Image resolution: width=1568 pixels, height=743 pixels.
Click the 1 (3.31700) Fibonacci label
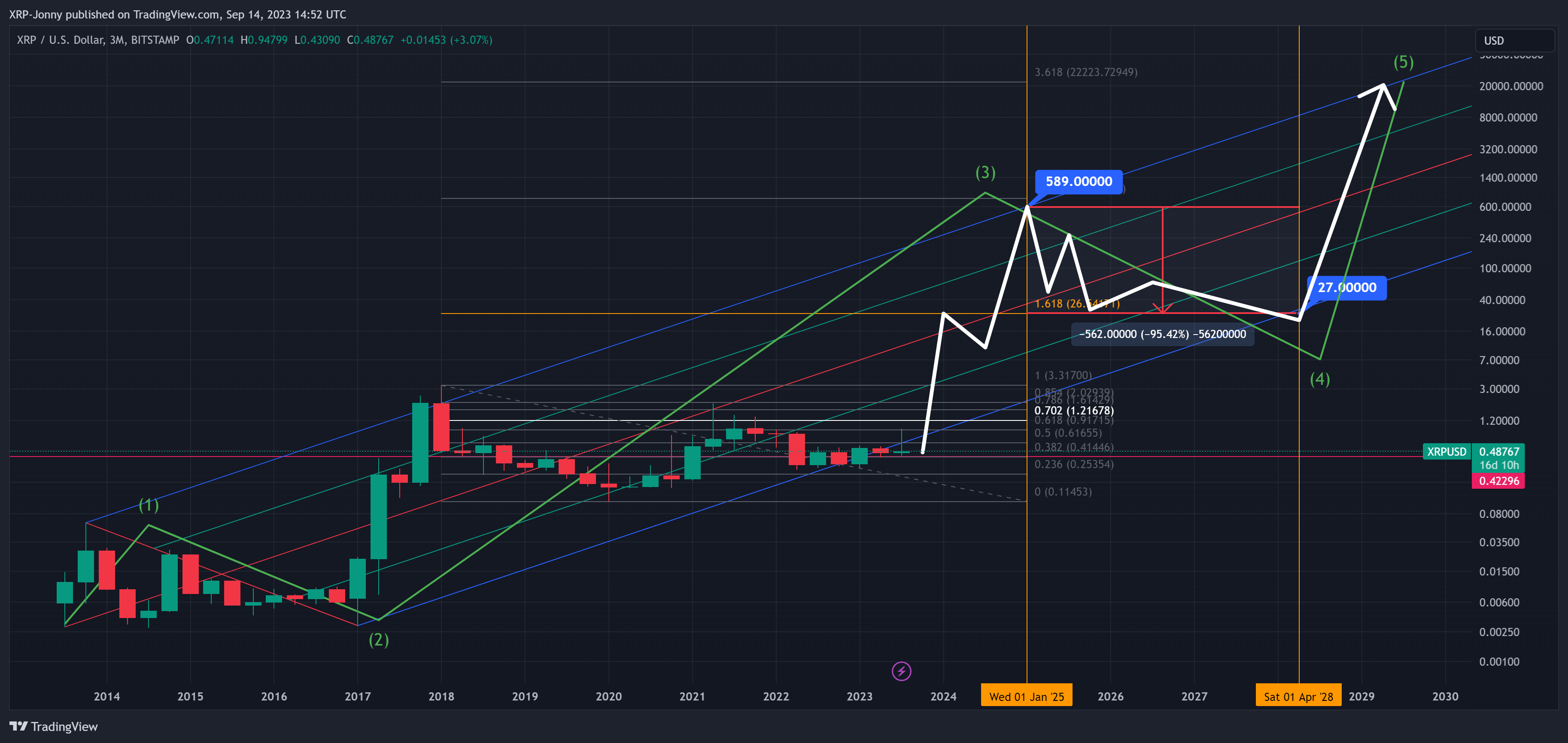coord(1063,375)
